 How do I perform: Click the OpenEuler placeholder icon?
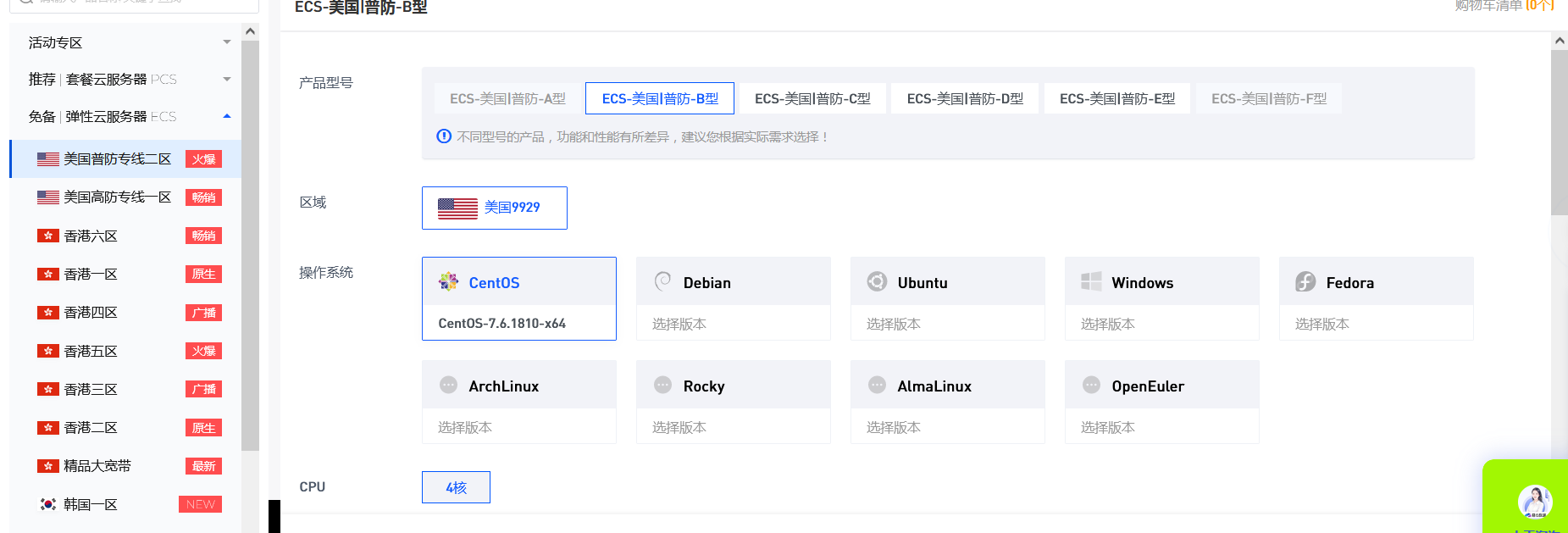tap(1091, 385)
